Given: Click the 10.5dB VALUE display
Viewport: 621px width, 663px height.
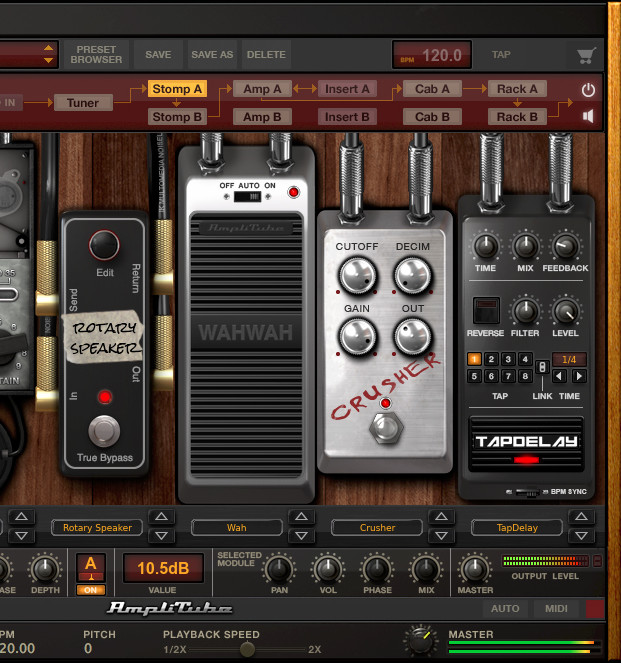Looking at the screenshot, I should [163, 568].
